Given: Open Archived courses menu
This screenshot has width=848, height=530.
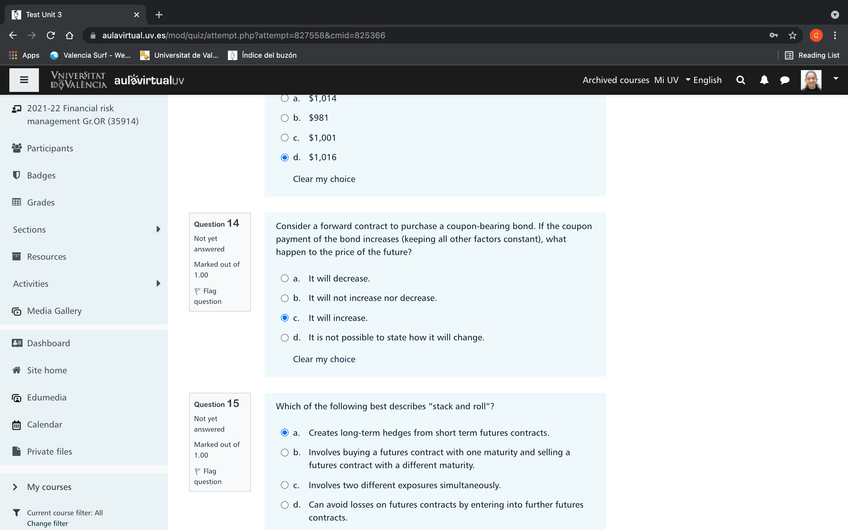Looking at the screenshot, I should (615, 80).
